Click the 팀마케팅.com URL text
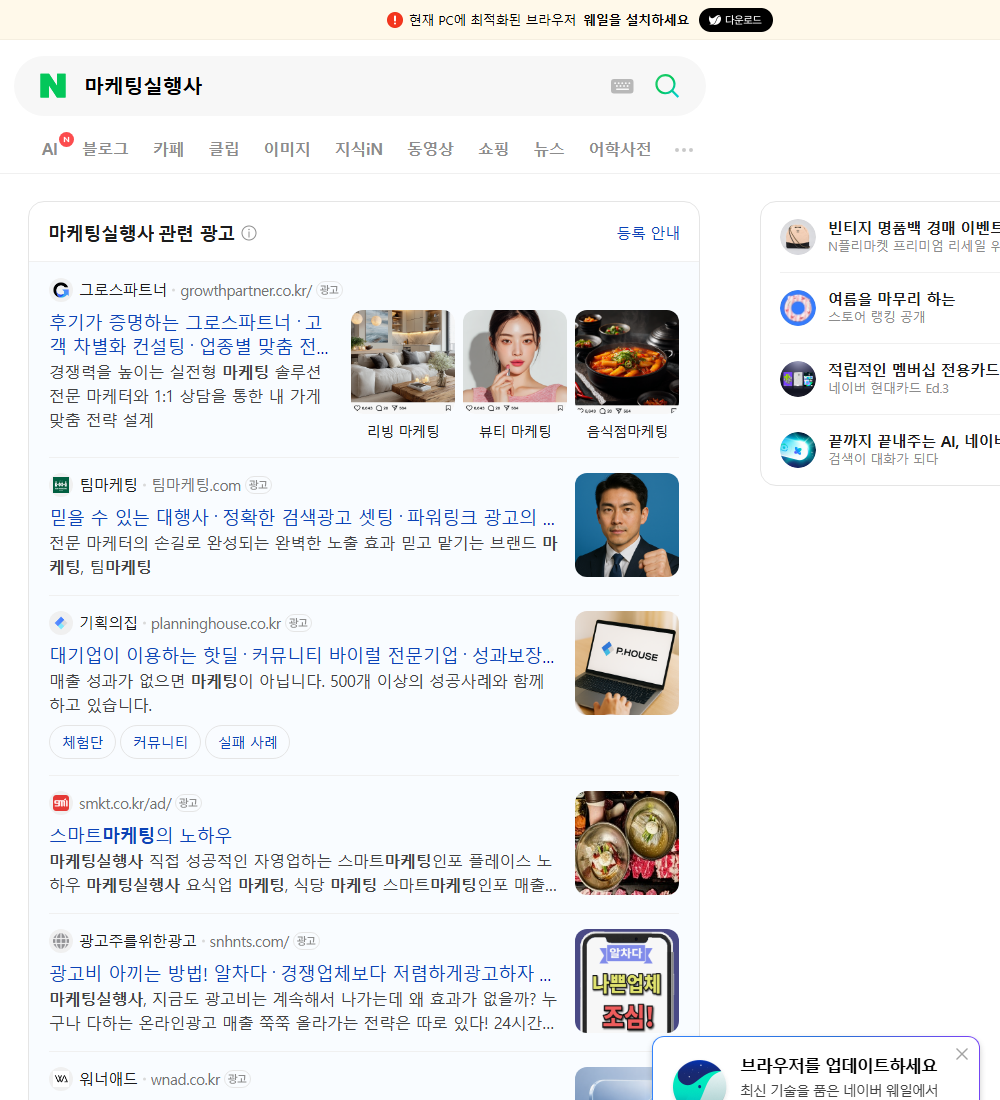 [x=196, y=485]
